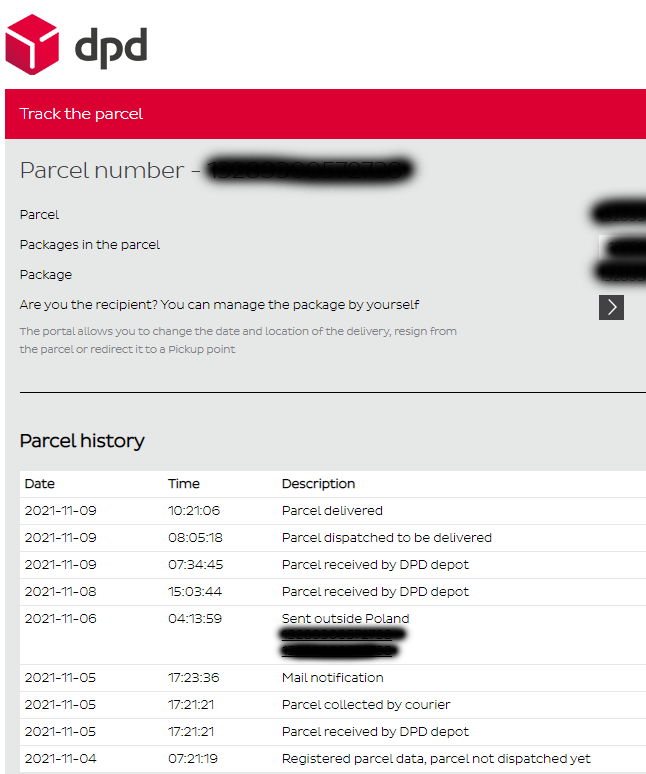Click the 10:21:06 delivery time cell
Viewport: 646px width, 774px height.
[194, 511]
